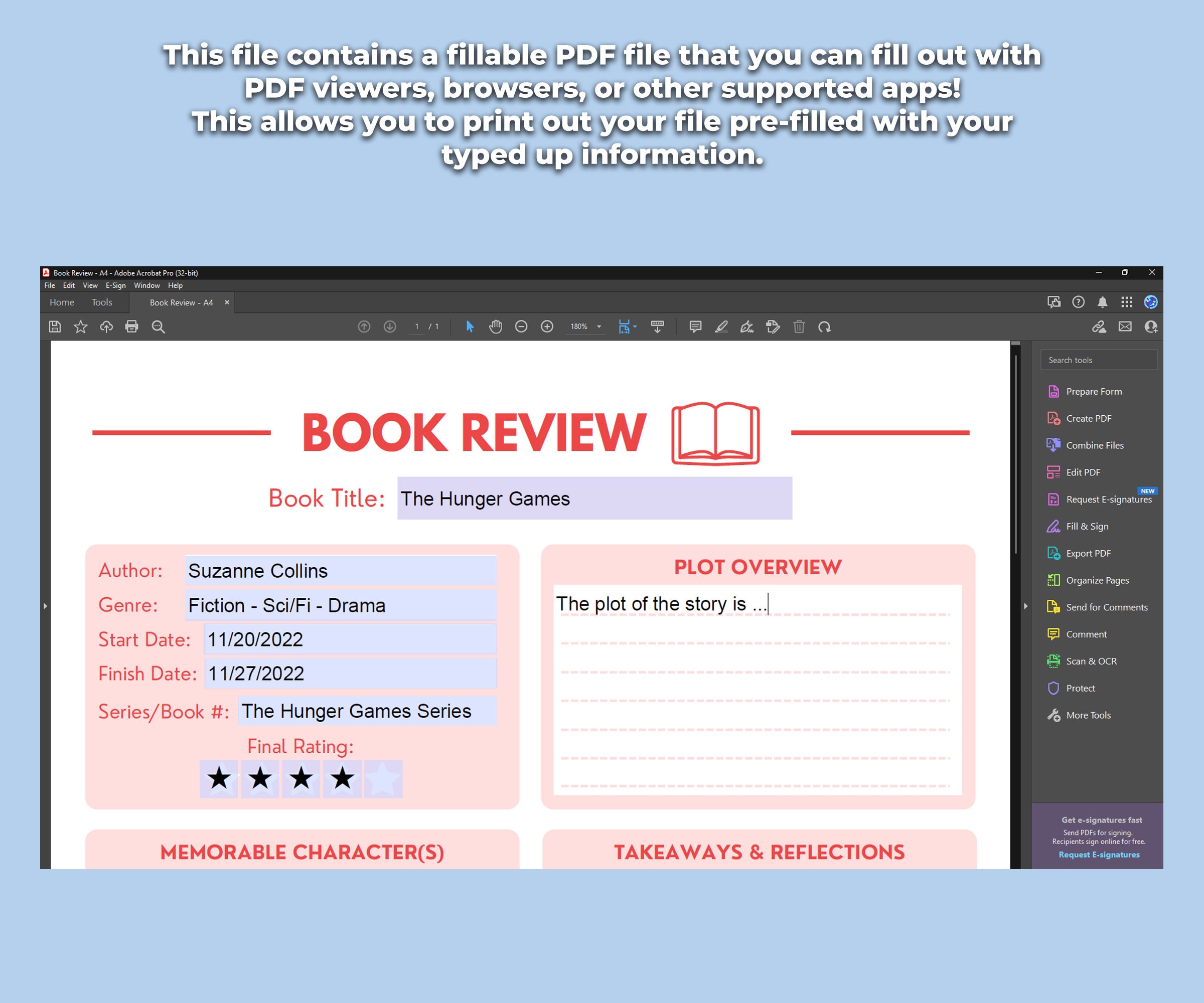
Task: Click the zoom out minus icon
Action: click(521, 326)
